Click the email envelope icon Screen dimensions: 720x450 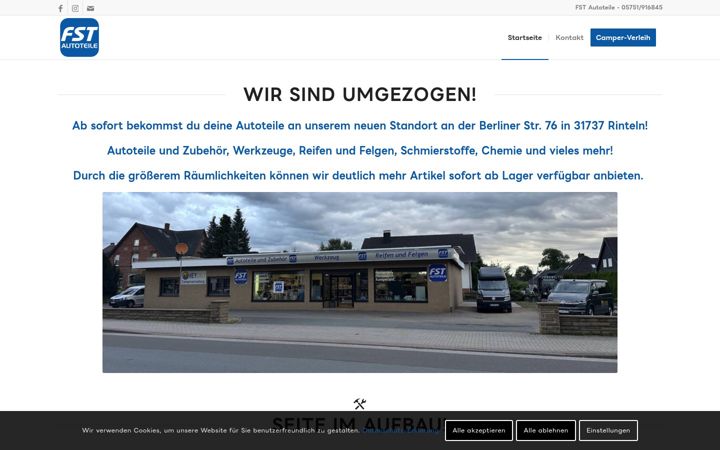90,8
